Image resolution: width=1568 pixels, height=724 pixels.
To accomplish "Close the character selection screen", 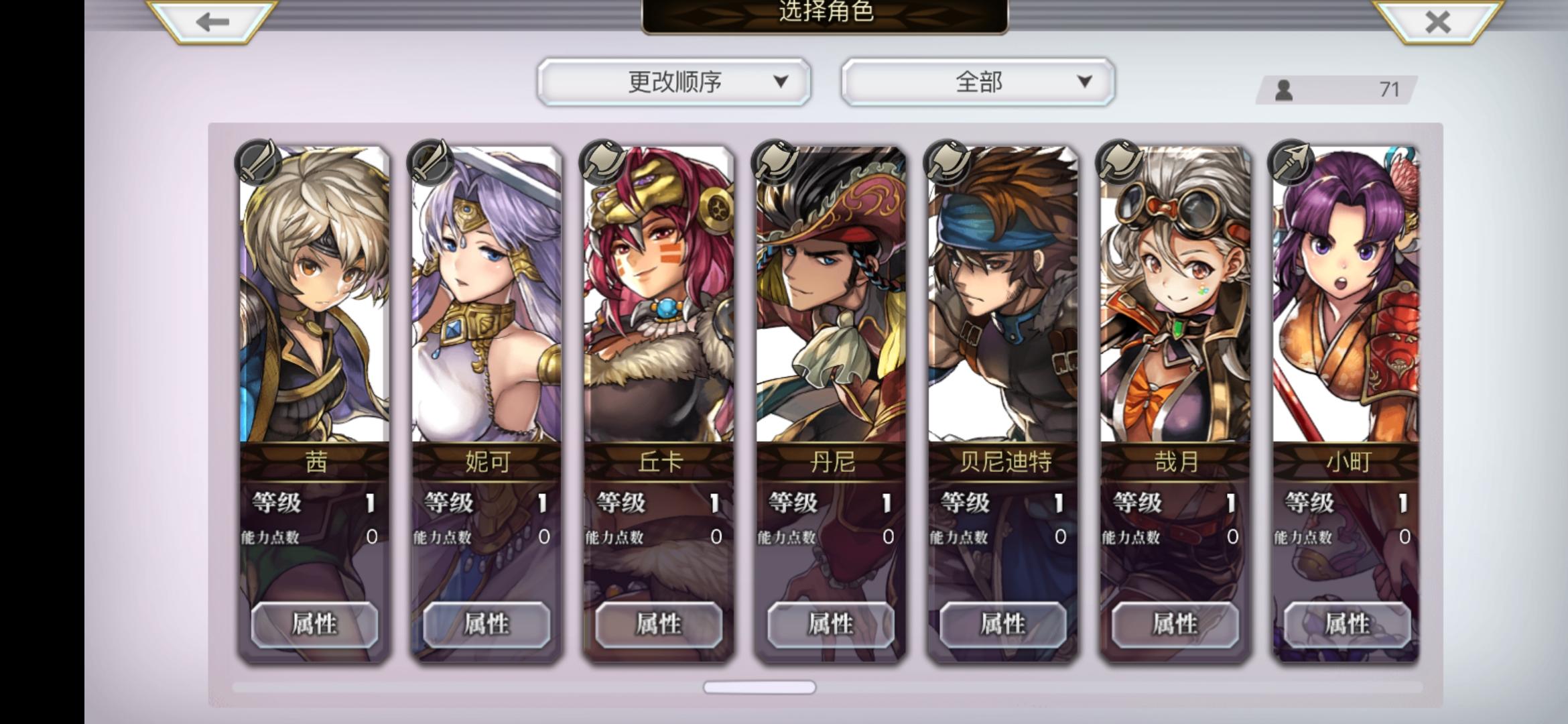I will pos(1437,21).
